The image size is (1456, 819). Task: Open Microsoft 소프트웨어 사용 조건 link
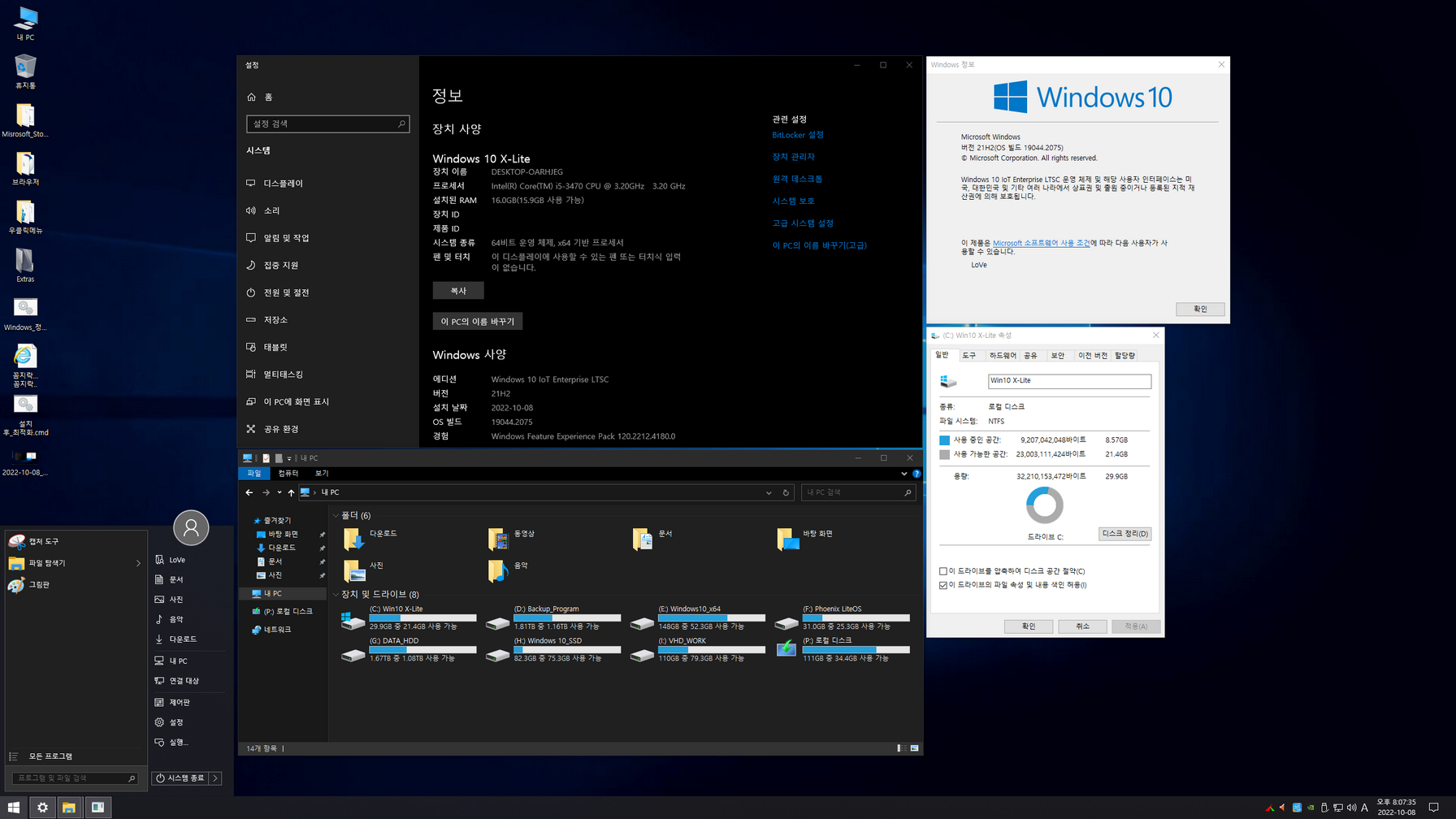(1042, 243)
